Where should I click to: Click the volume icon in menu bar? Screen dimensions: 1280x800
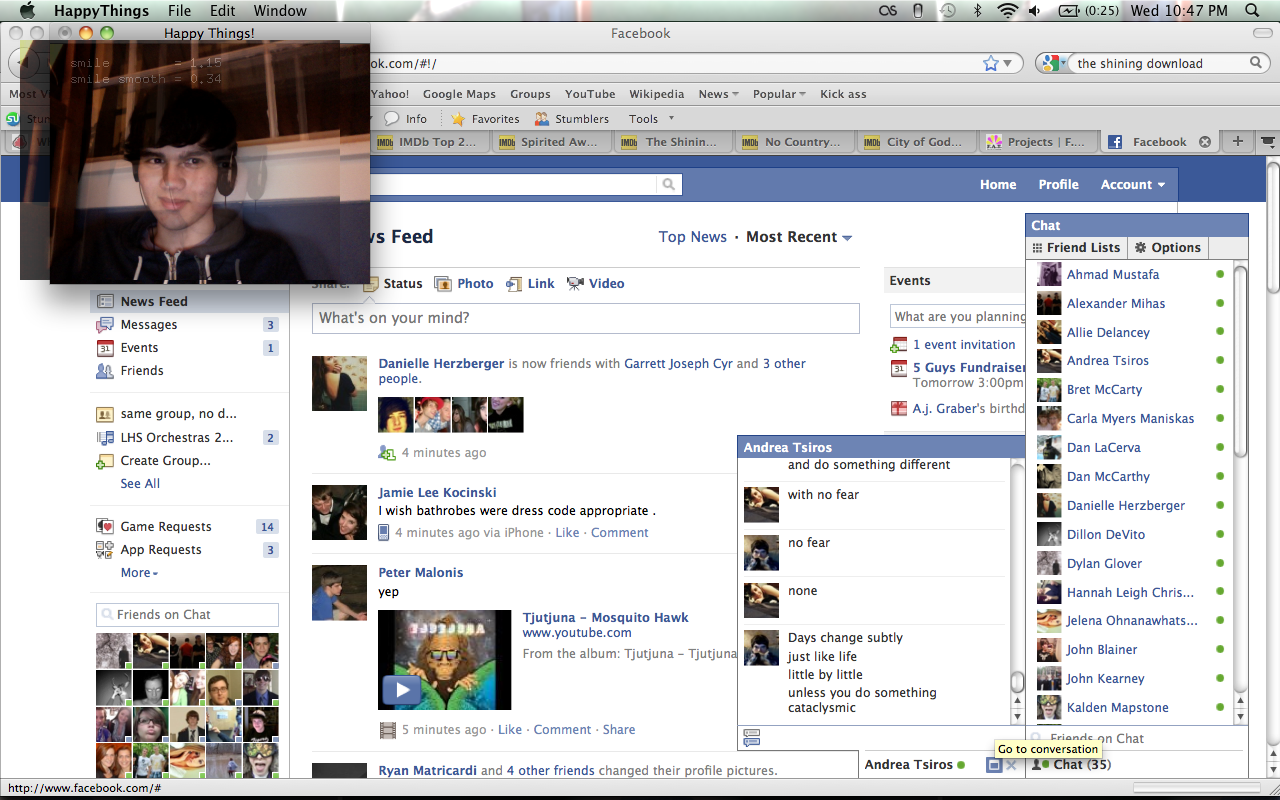(x=1035, y=11)
